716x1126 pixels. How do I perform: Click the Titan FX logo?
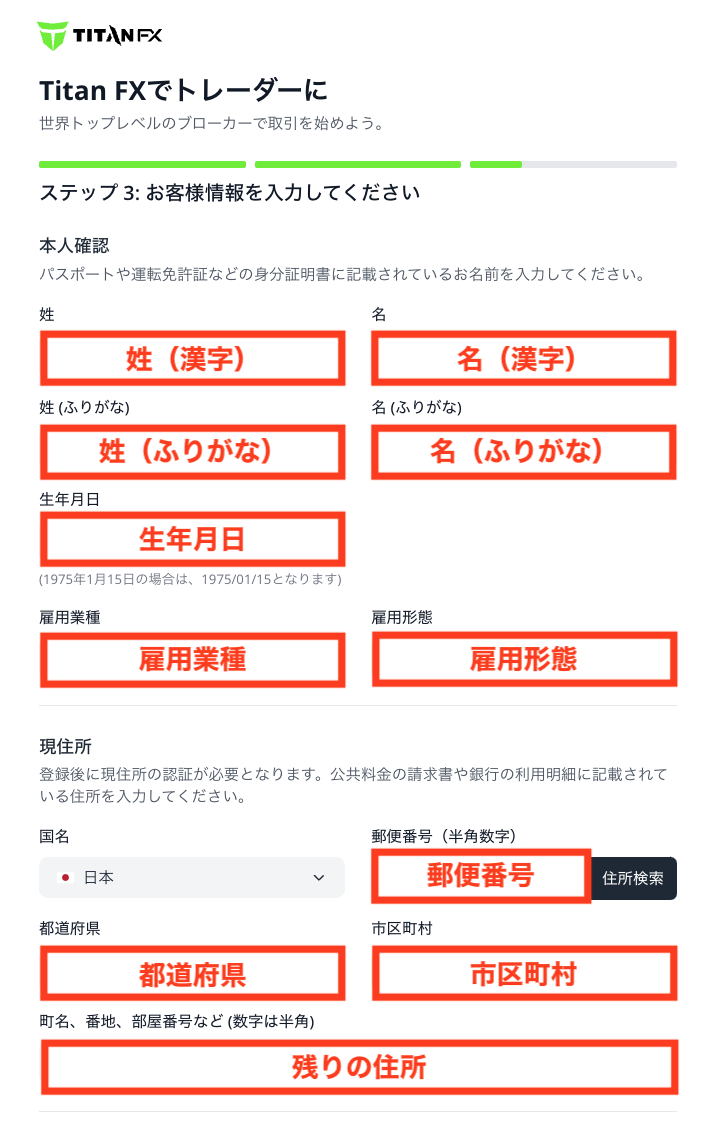point(99,35)
